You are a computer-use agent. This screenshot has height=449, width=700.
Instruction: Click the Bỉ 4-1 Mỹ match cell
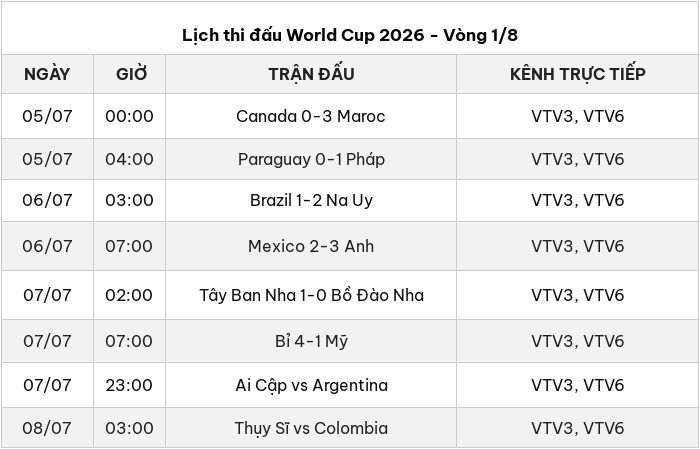311,341
